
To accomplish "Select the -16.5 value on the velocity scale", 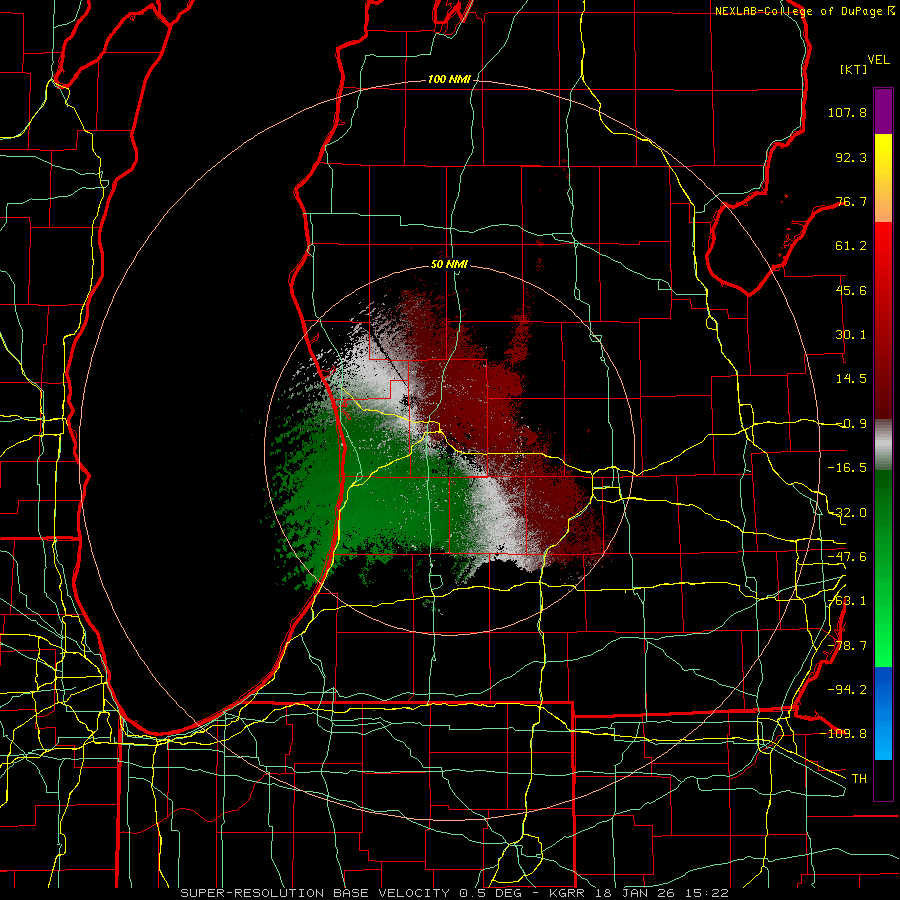I will [847, 468].
